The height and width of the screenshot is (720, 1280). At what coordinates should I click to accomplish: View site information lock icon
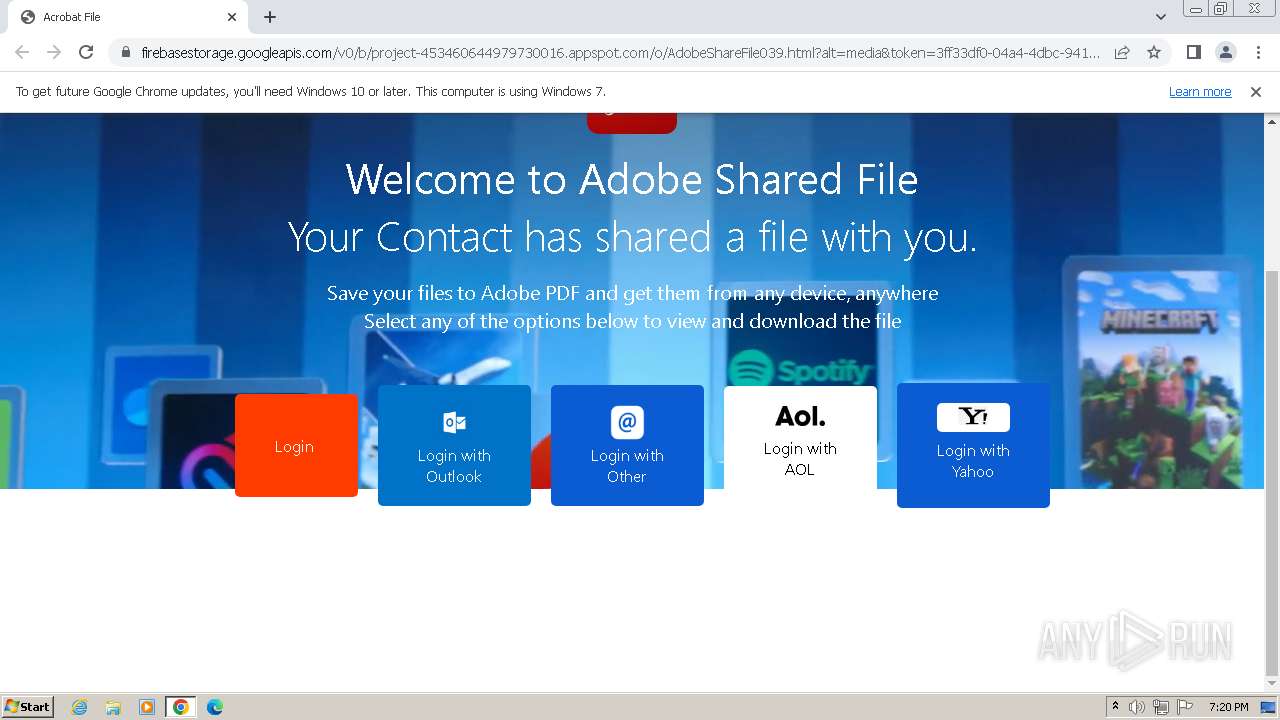126,52
